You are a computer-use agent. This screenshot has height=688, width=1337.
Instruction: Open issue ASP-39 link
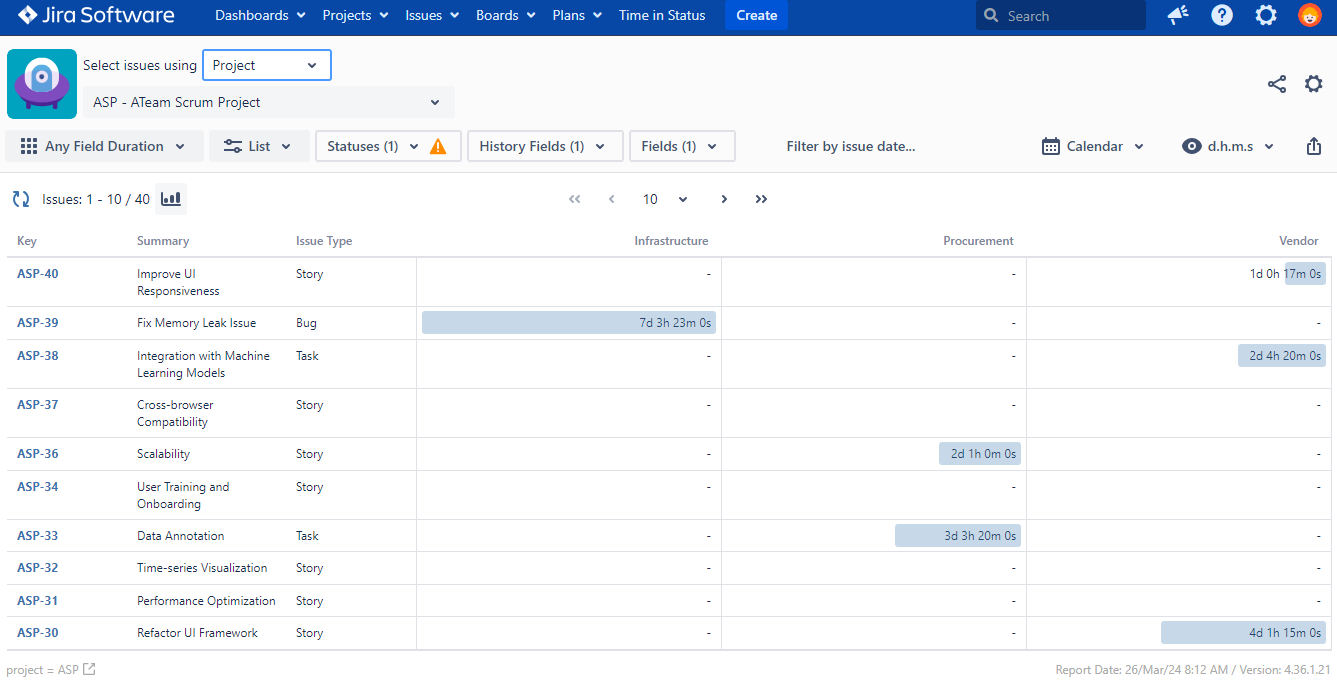point(38,323)
